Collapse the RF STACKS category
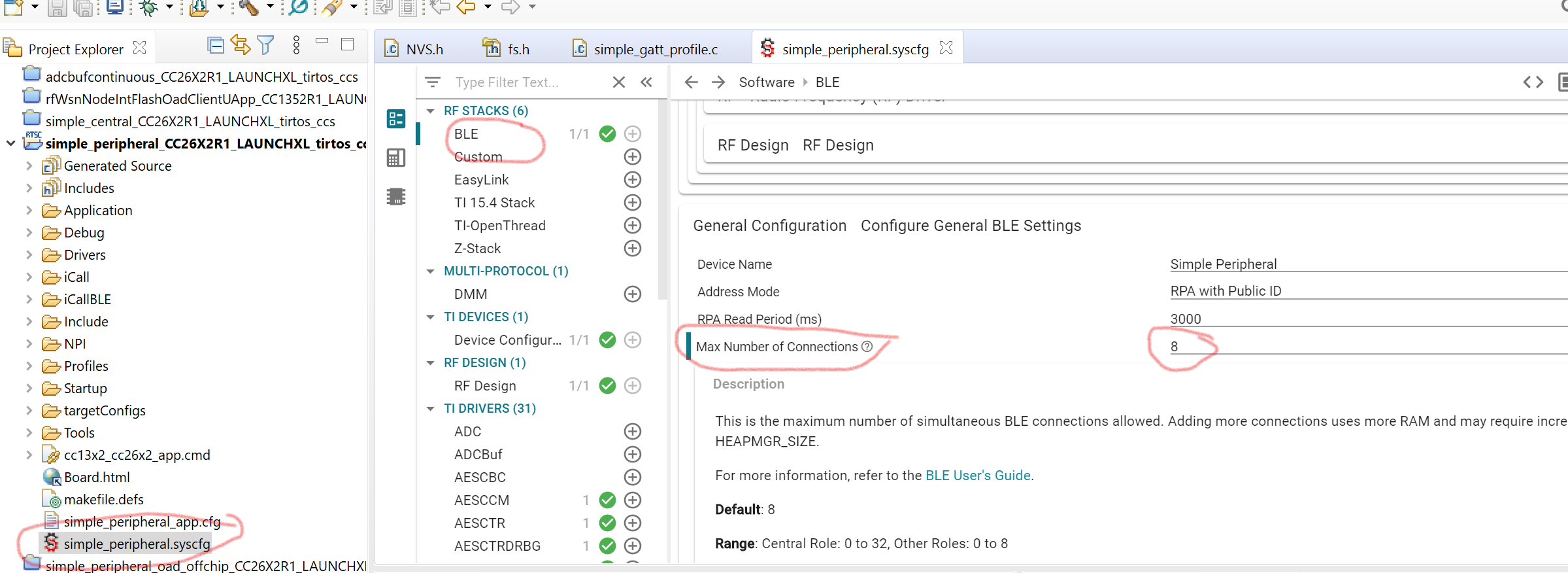The image size is (1568, 573). (431, 111)
